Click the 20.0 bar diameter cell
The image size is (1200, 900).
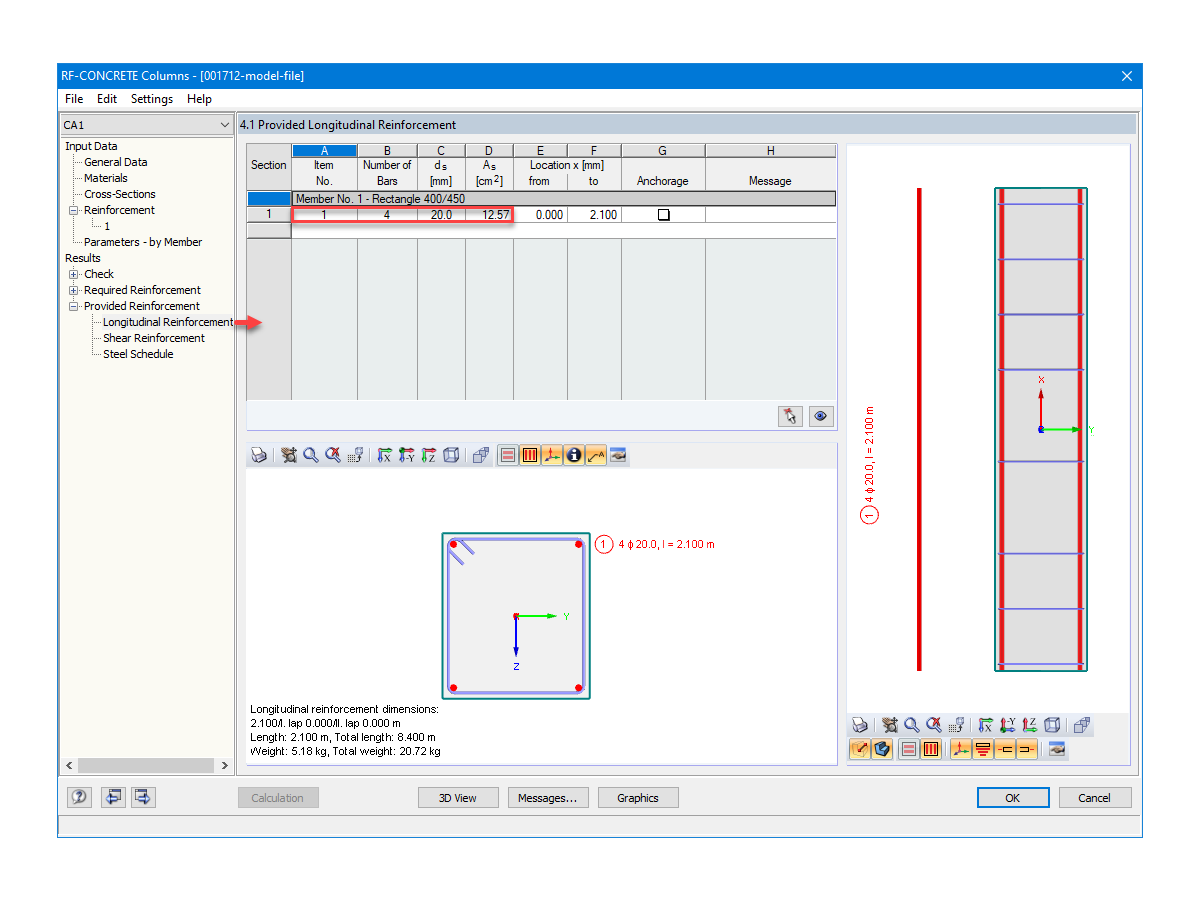coord(441,215)
